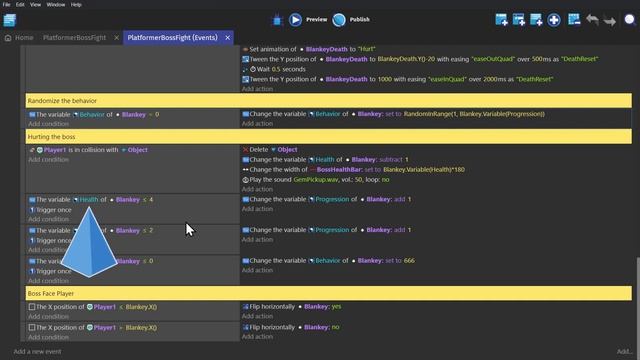Open the Window menu

click(56, 4)
